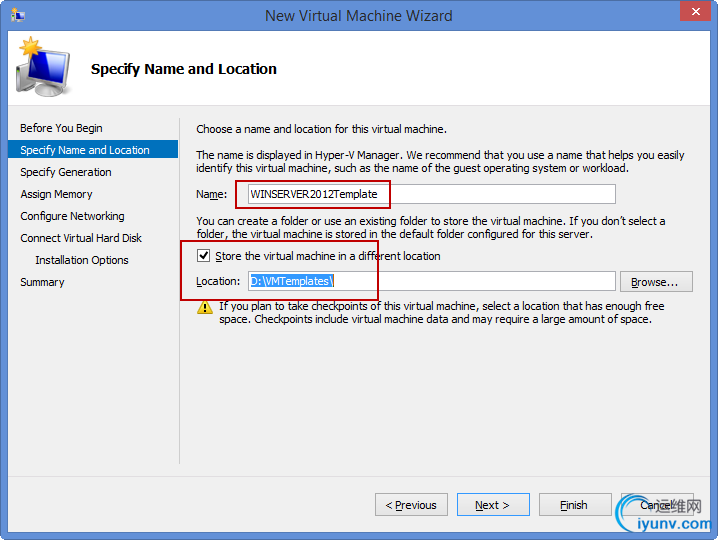Focus the Name input field
Viewport: 718px width, 540px height.
click(x=432, y=194)
